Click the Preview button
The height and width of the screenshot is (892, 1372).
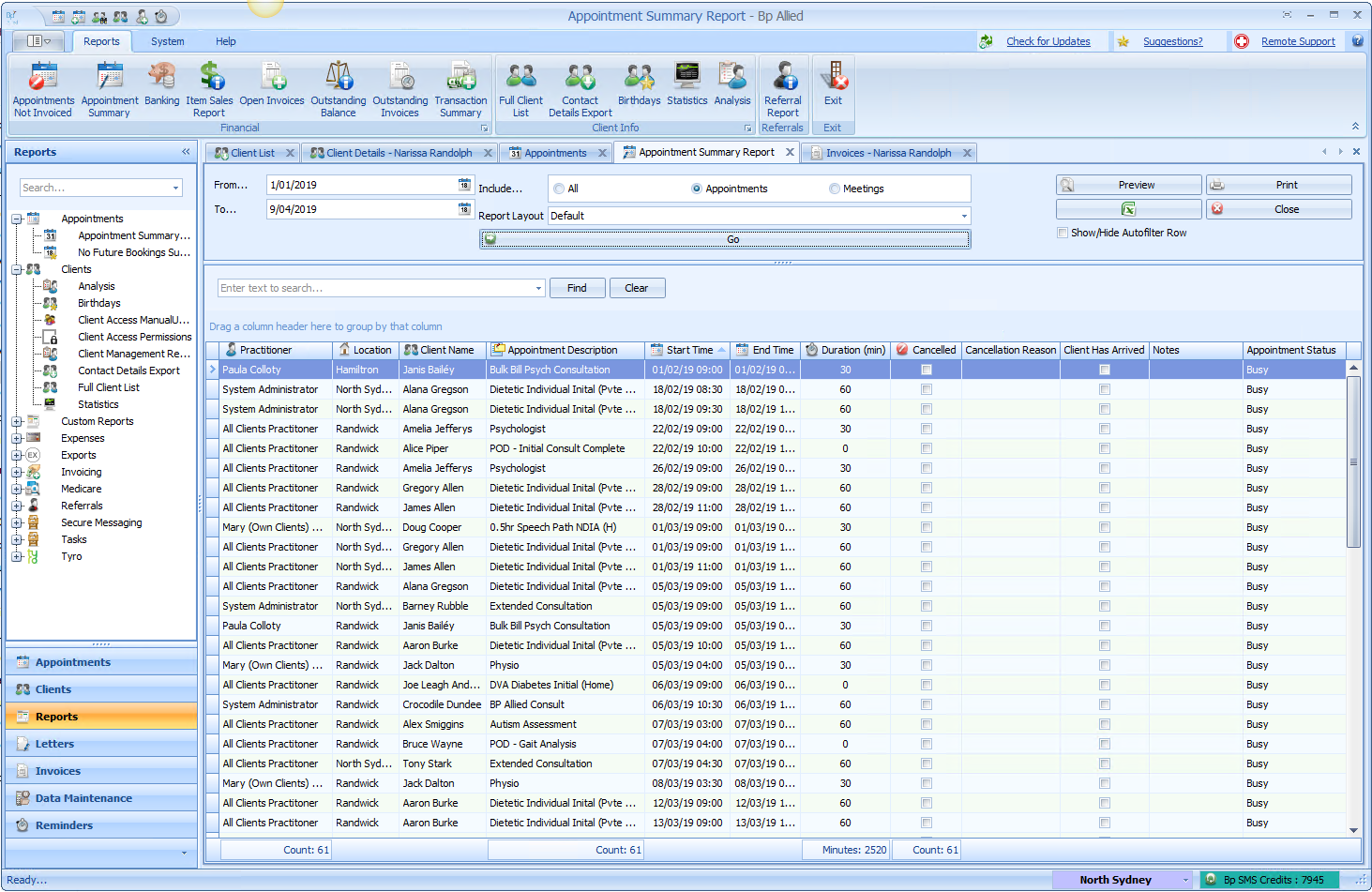pos(1128,185)
